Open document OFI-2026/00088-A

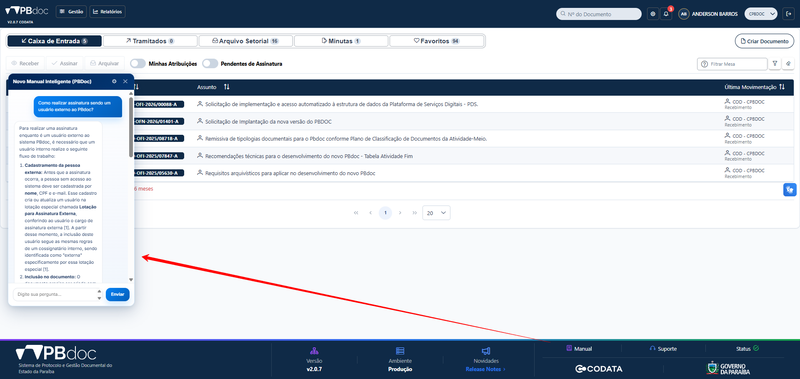158,104
